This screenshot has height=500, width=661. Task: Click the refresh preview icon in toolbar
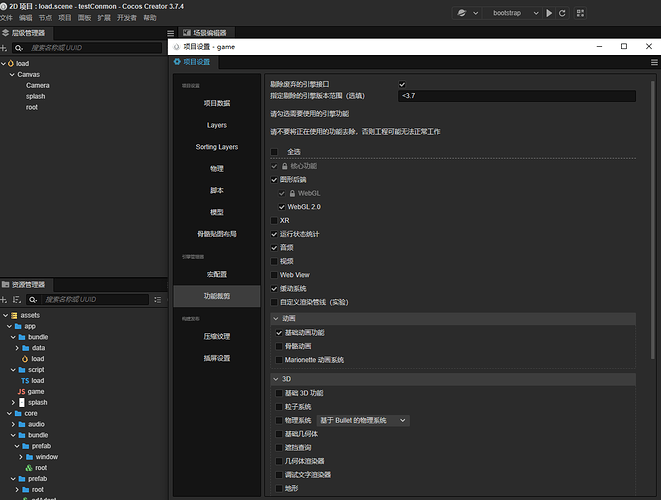(x=562, y=13)
